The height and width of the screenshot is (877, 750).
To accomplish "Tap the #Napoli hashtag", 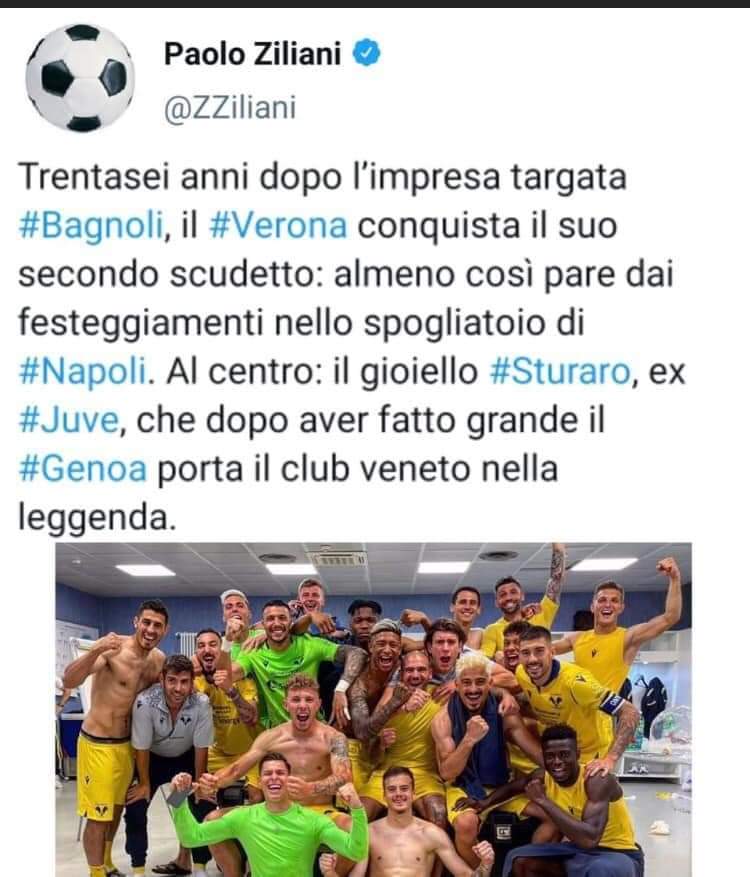I will 84,372.
